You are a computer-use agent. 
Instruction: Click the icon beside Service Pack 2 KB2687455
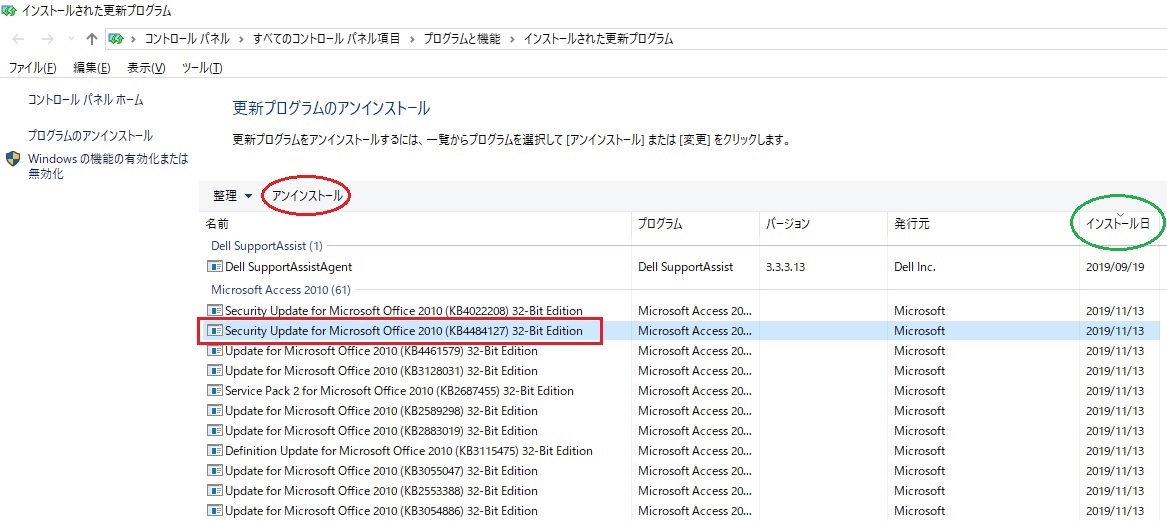214,391
